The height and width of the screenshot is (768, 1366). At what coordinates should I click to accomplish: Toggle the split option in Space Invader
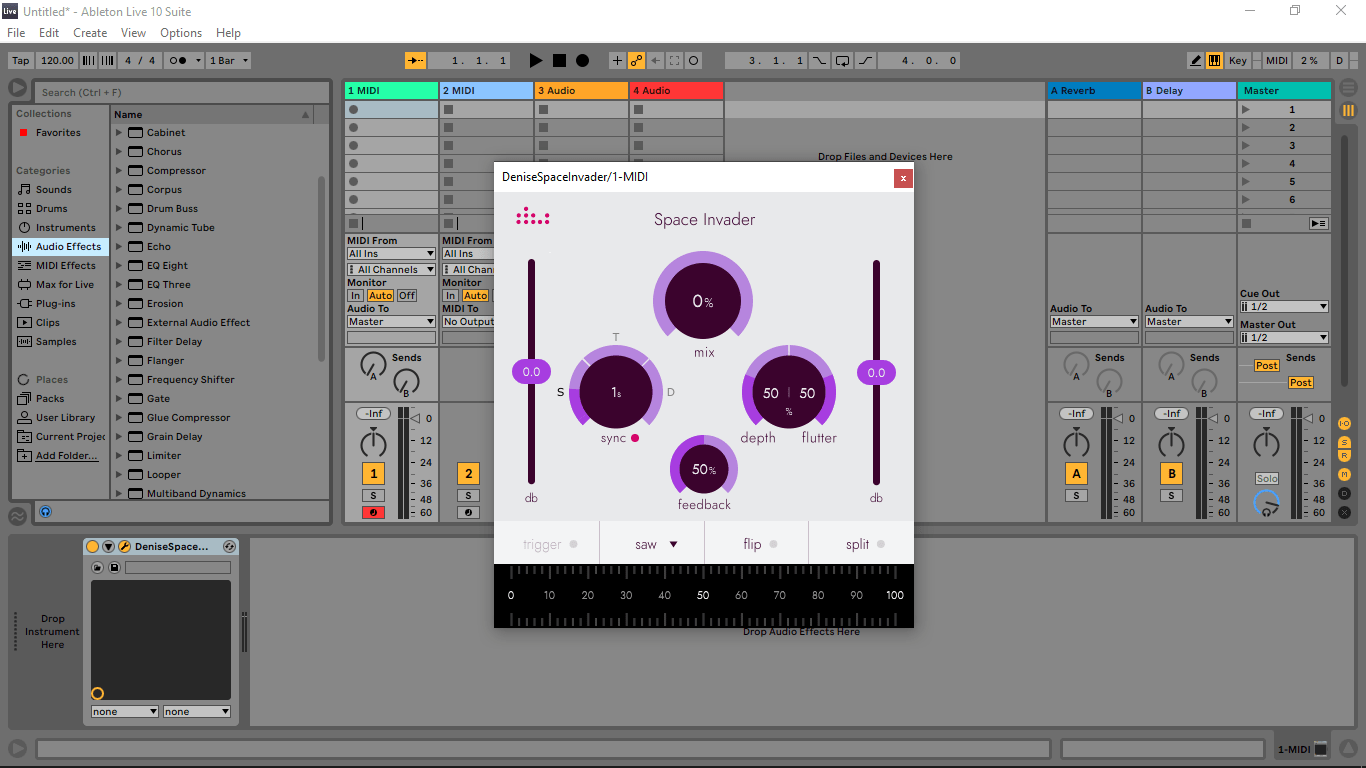click(x=865, y=544)
